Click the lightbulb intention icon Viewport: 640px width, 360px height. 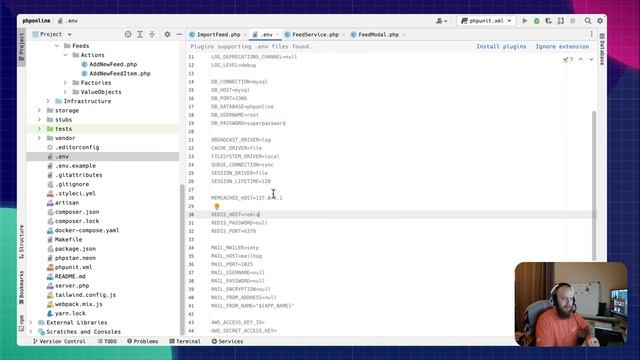tap(217, 207)
